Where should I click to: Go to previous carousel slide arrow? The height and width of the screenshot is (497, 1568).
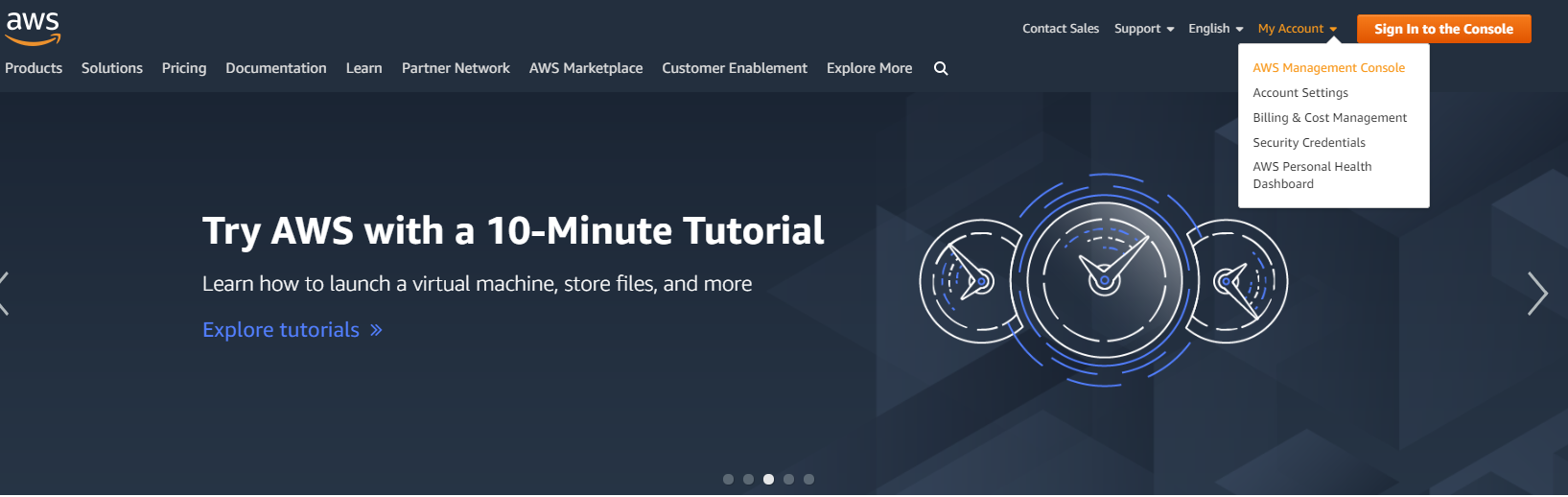5,294
